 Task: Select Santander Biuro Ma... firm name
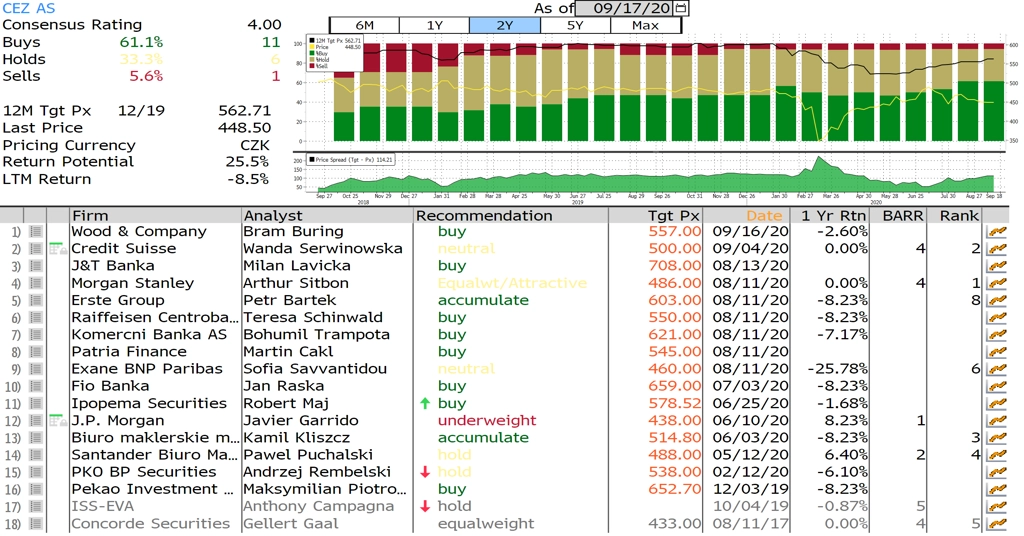point(154,455)
